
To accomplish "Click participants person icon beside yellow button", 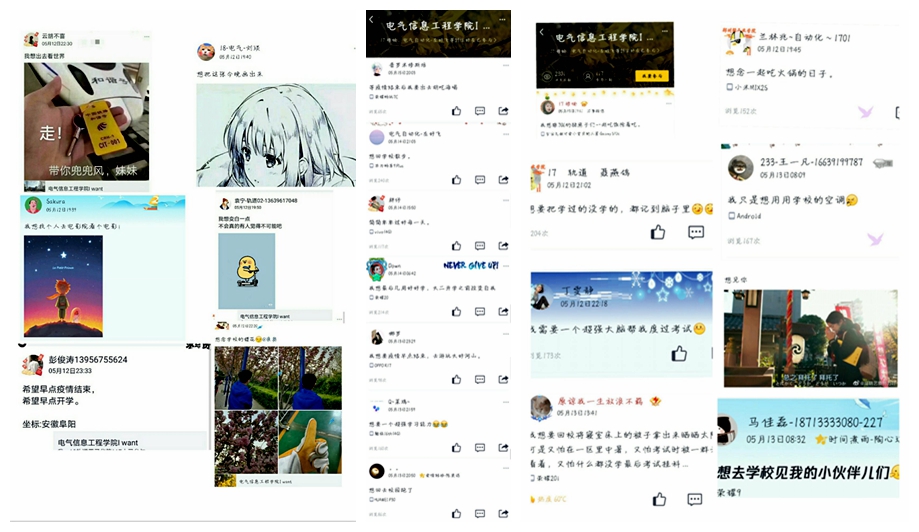I will (x=588, y=76).
